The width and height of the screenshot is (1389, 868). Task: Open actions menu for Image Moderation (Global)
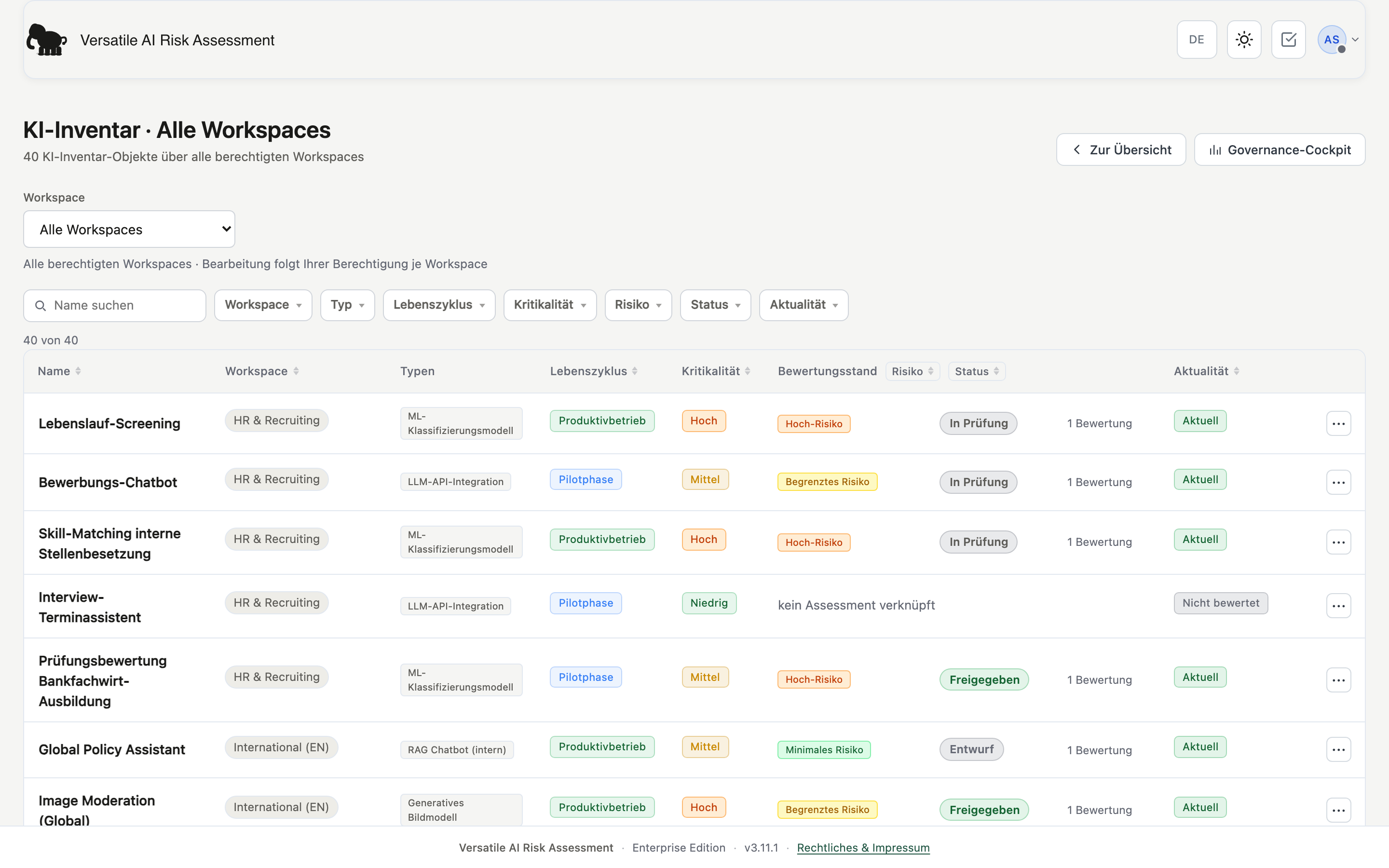(1338, 810)
